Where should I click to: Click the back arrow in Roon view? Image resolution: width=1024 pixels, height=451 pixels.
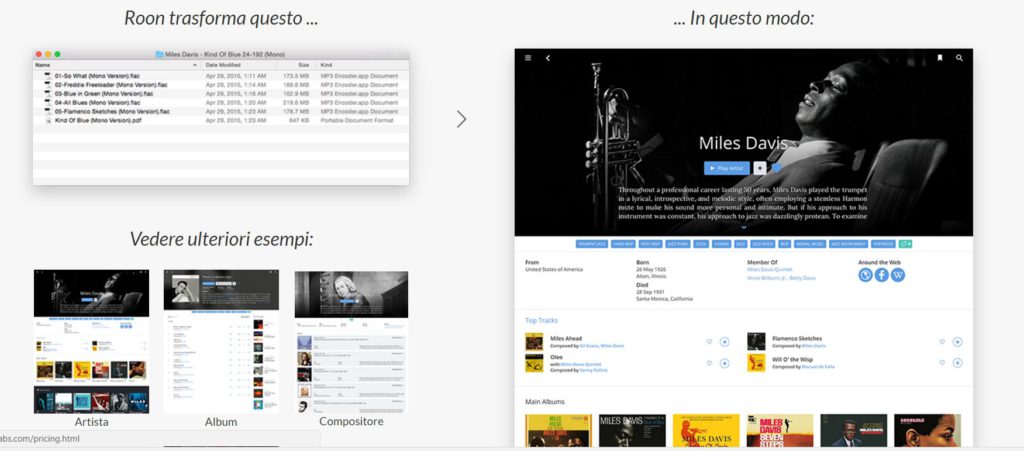(547, 58)
